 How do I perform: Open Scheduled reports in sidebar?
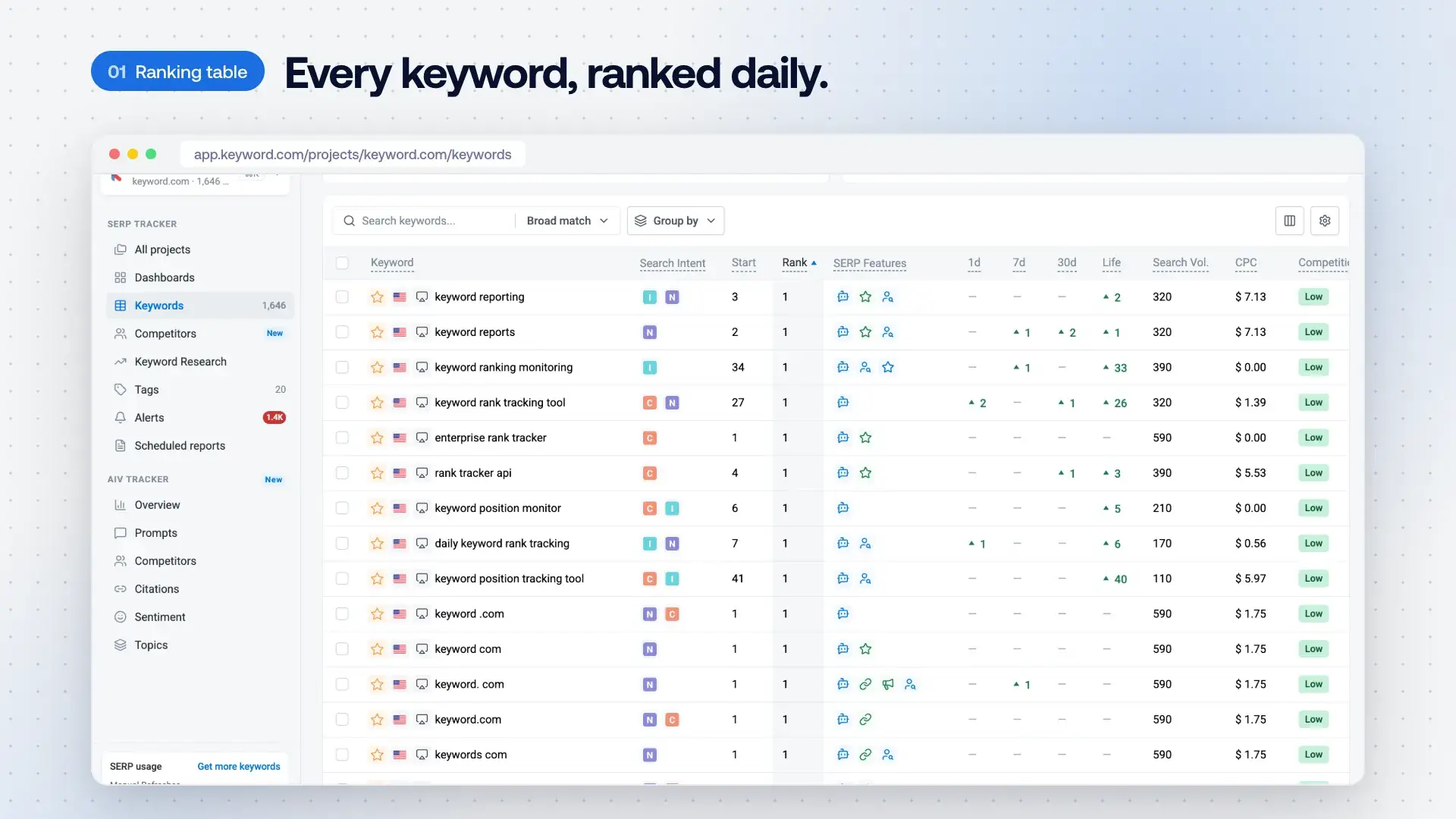point(199,446)
